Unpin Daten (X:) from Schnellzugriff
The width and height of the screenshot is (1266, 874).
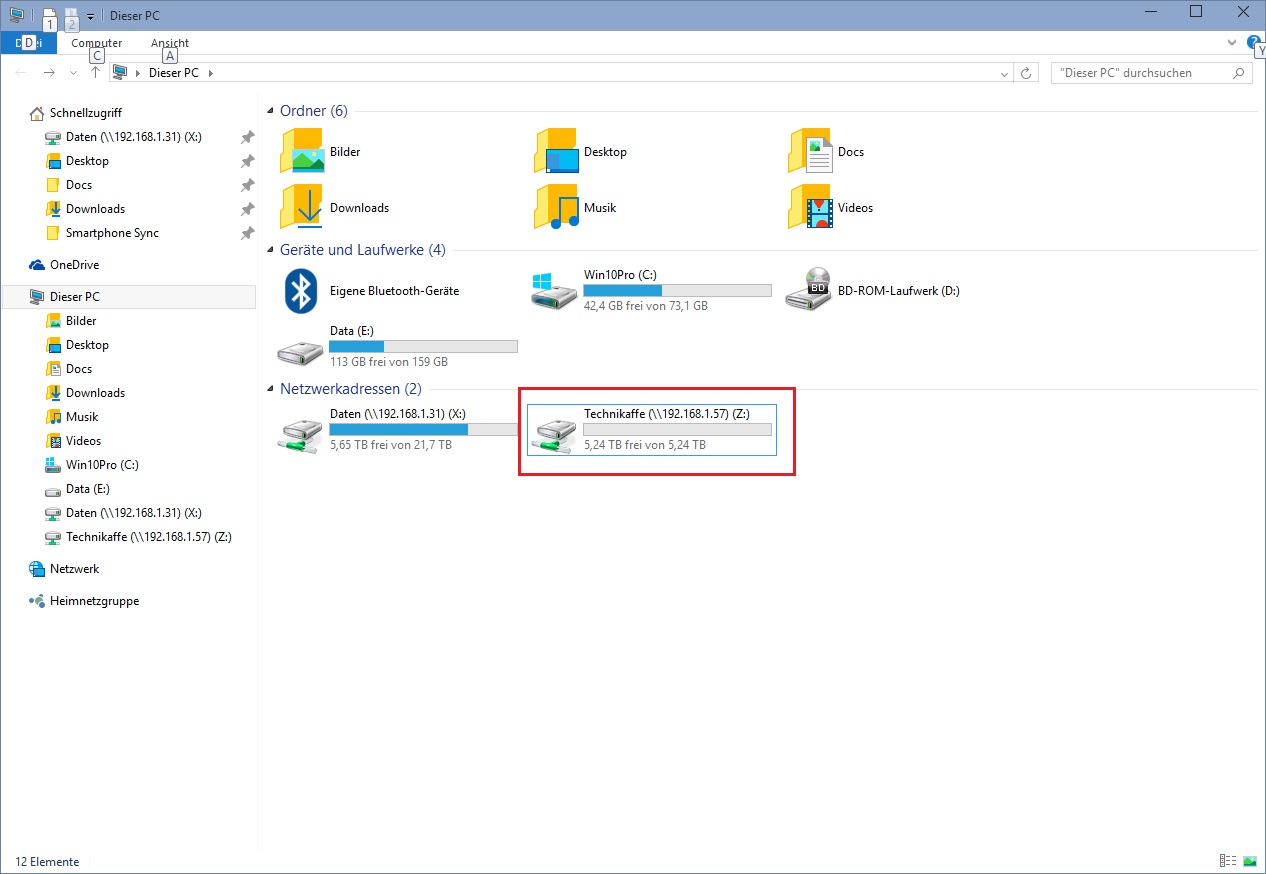247,137
